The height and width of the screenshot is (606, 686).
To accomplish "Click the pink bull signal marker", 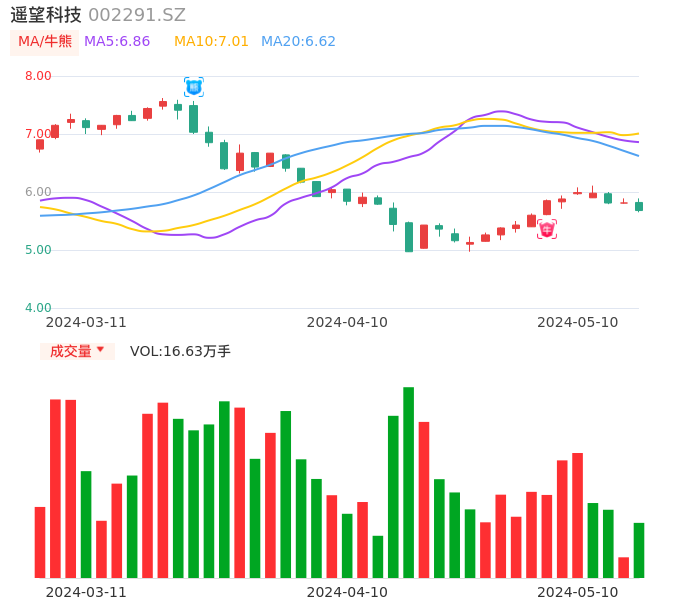I will pos(547,229).
